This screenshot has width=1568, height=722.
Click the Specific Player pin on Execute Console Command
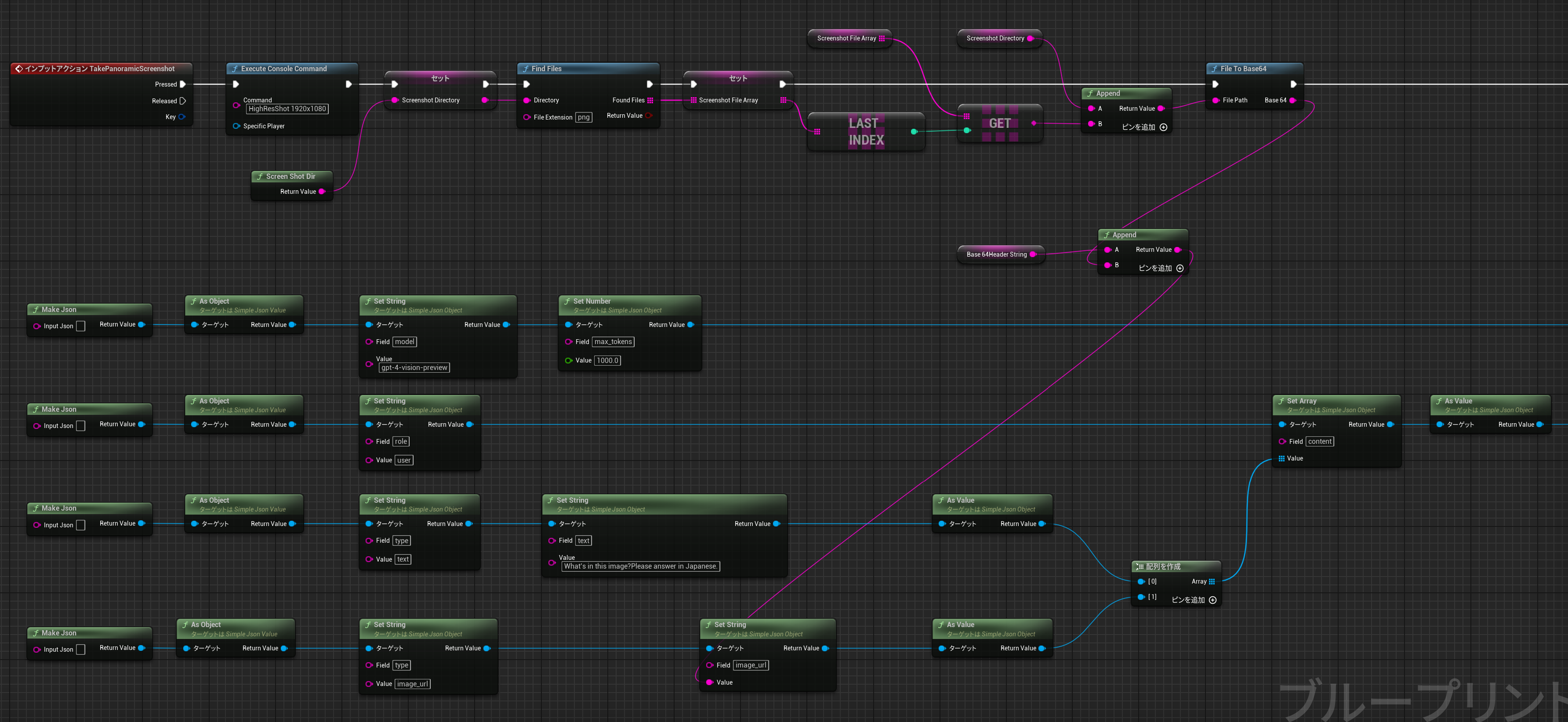[x=236, y=126]
